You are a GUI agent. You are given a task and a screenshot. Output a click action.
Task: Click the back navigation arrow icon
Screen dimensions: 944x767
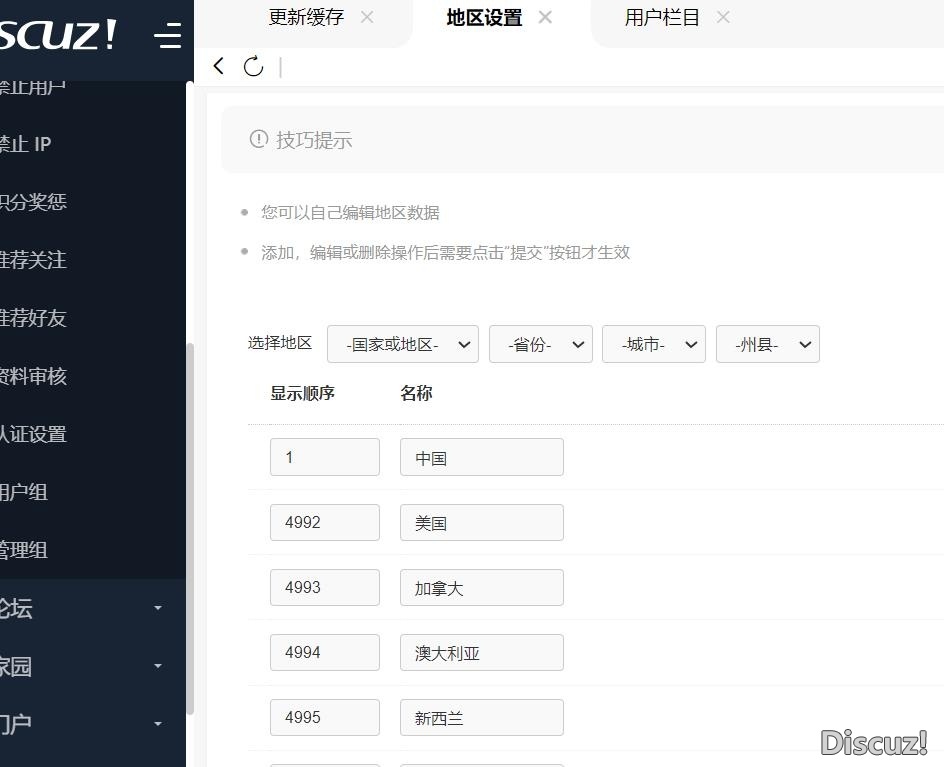(x=218, y=66)
